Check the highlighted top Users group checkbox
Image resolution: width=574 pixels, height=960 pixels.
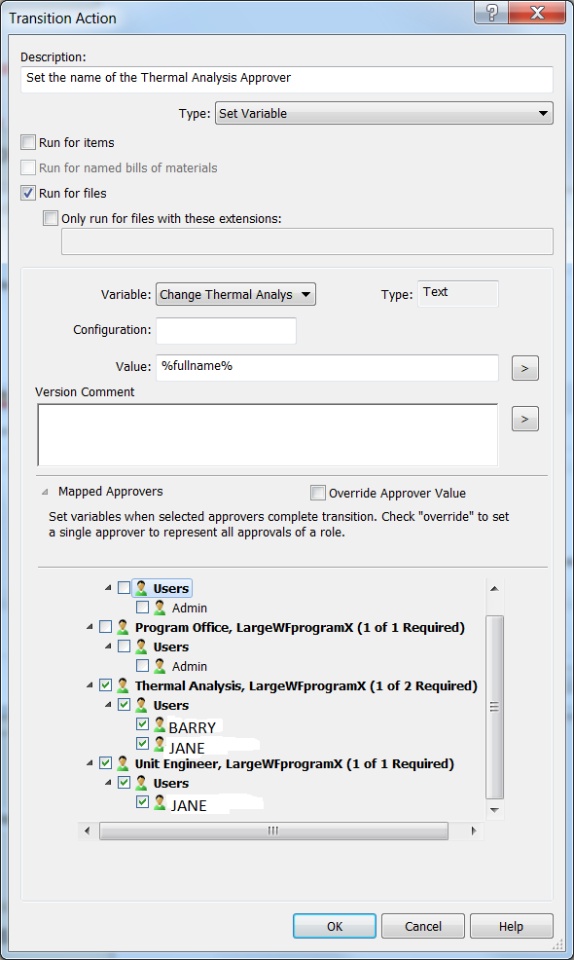(x=124, y=588)
